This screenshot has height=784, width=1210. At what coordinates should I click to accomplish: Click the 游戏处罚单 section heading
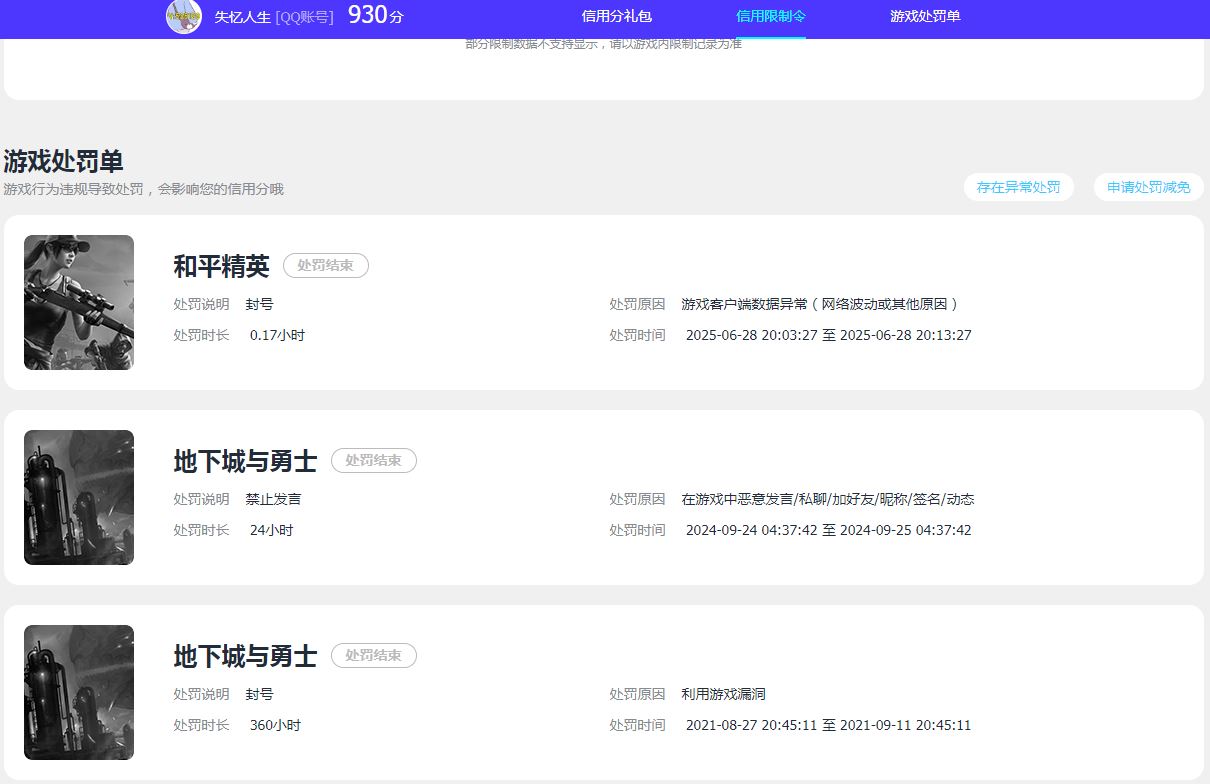pos(63,162)
